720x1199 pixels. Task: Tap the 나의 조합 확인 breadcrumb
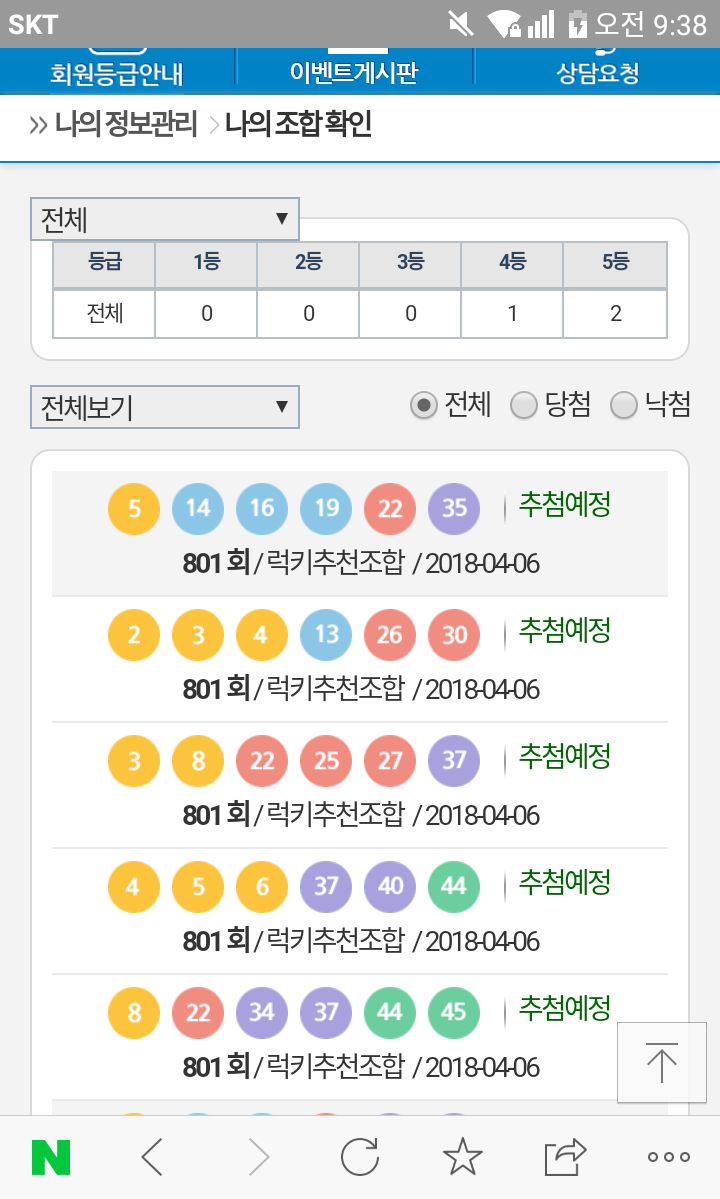pyautogui.click(x=298, y=125)
